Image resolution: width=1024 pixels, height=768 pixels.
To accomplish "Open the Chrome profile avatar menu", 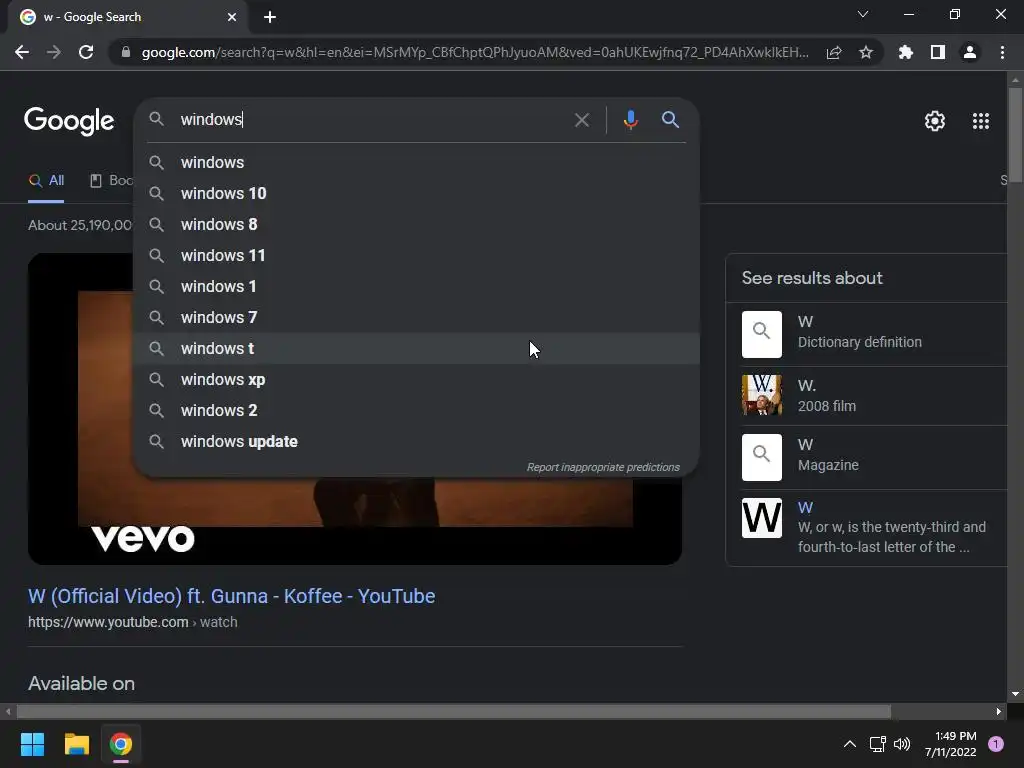I will 970,52.
